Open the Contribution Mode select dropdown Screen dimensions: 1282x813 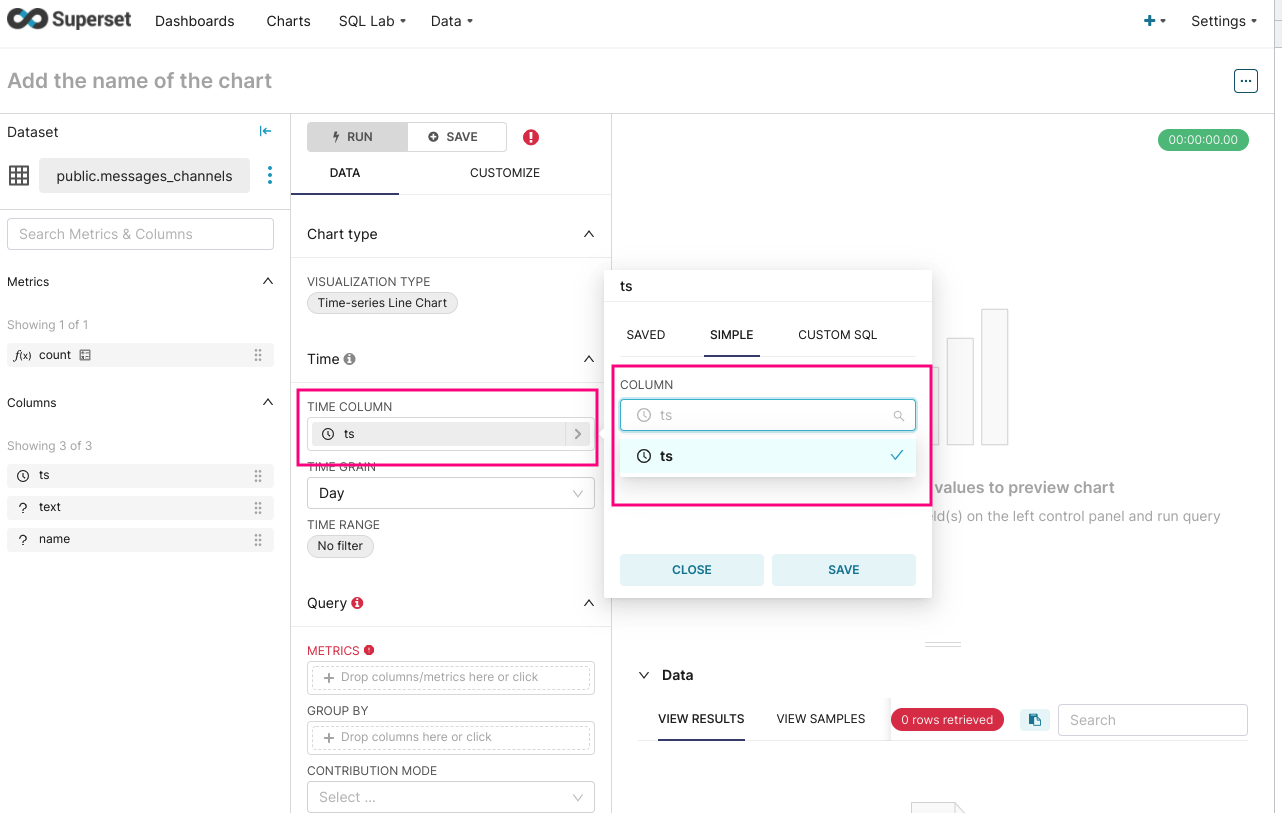click(450, 797)
